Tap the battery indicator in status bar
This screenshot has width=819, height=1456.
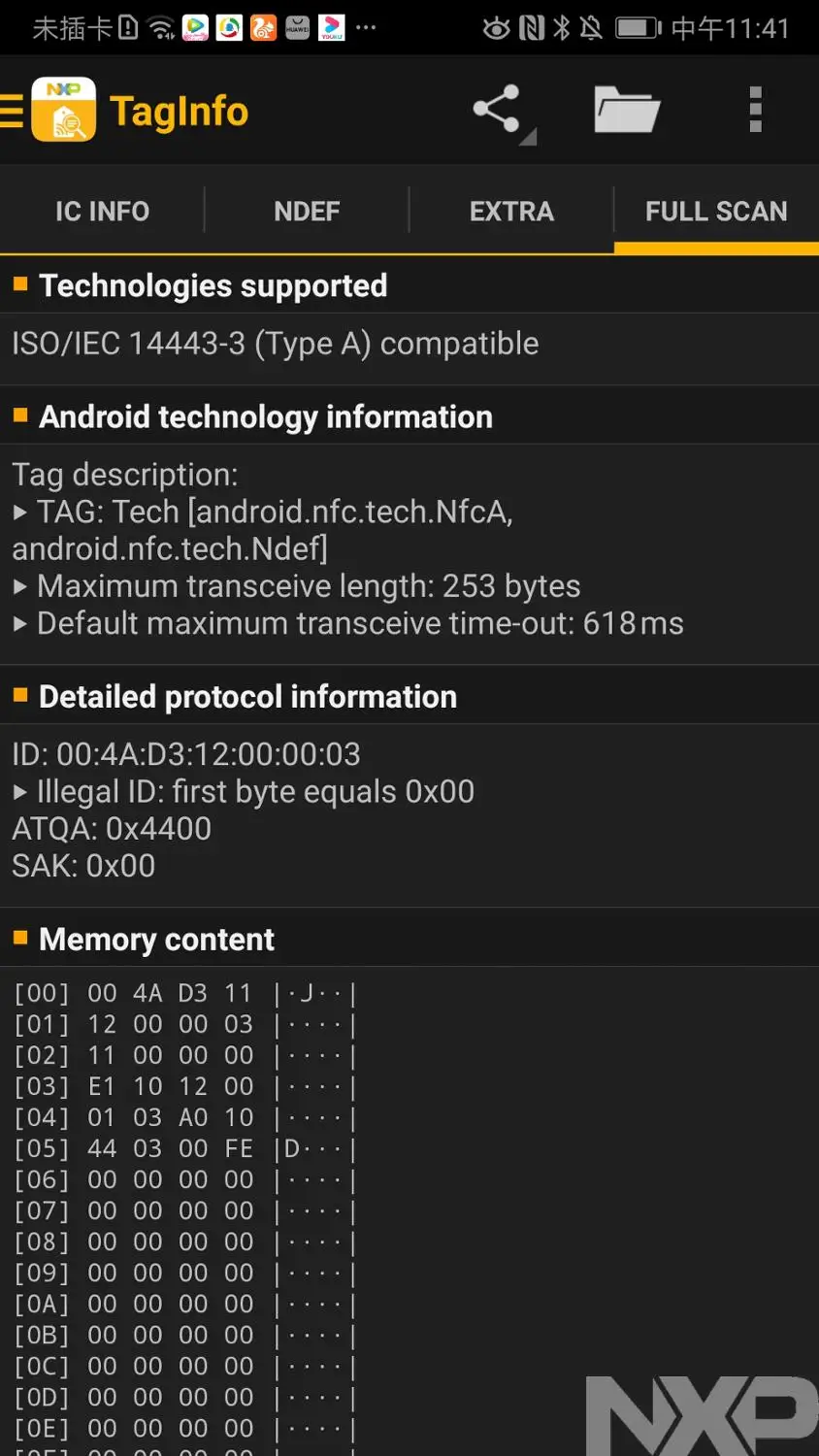638,28
